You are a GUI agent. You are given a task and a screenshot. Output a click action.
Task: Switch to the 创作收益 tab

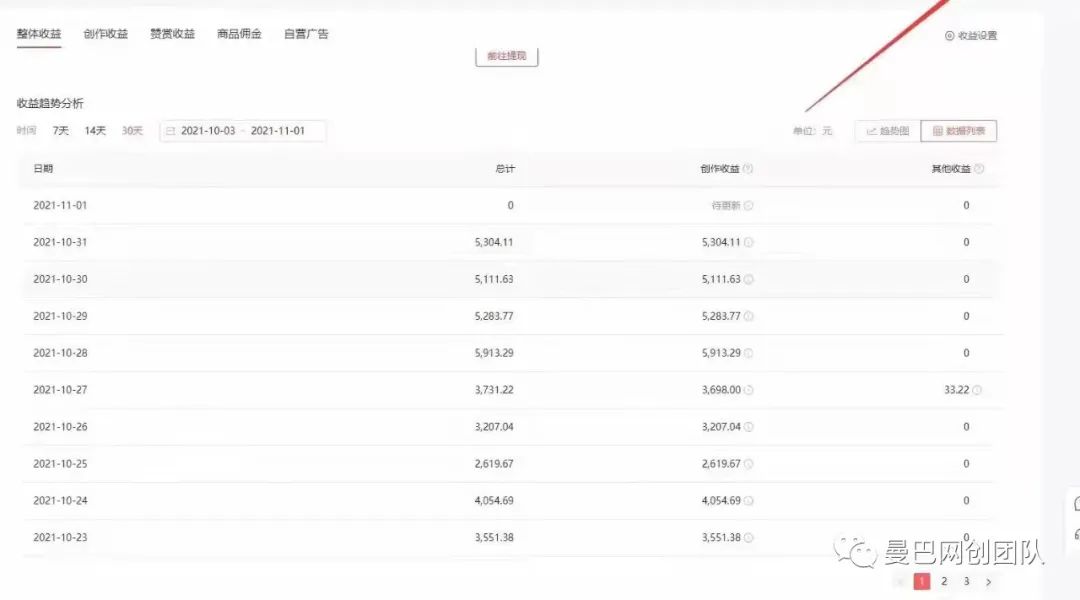pyautogui.click(x=104, y=33)
